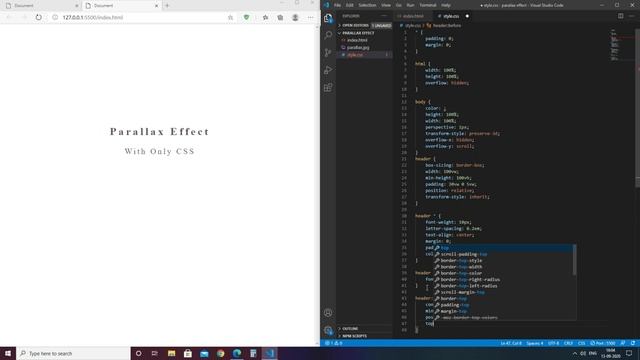This screenshot has height=360, width=640.
Task: Open the Search view in activity bar
Action: 328,35
